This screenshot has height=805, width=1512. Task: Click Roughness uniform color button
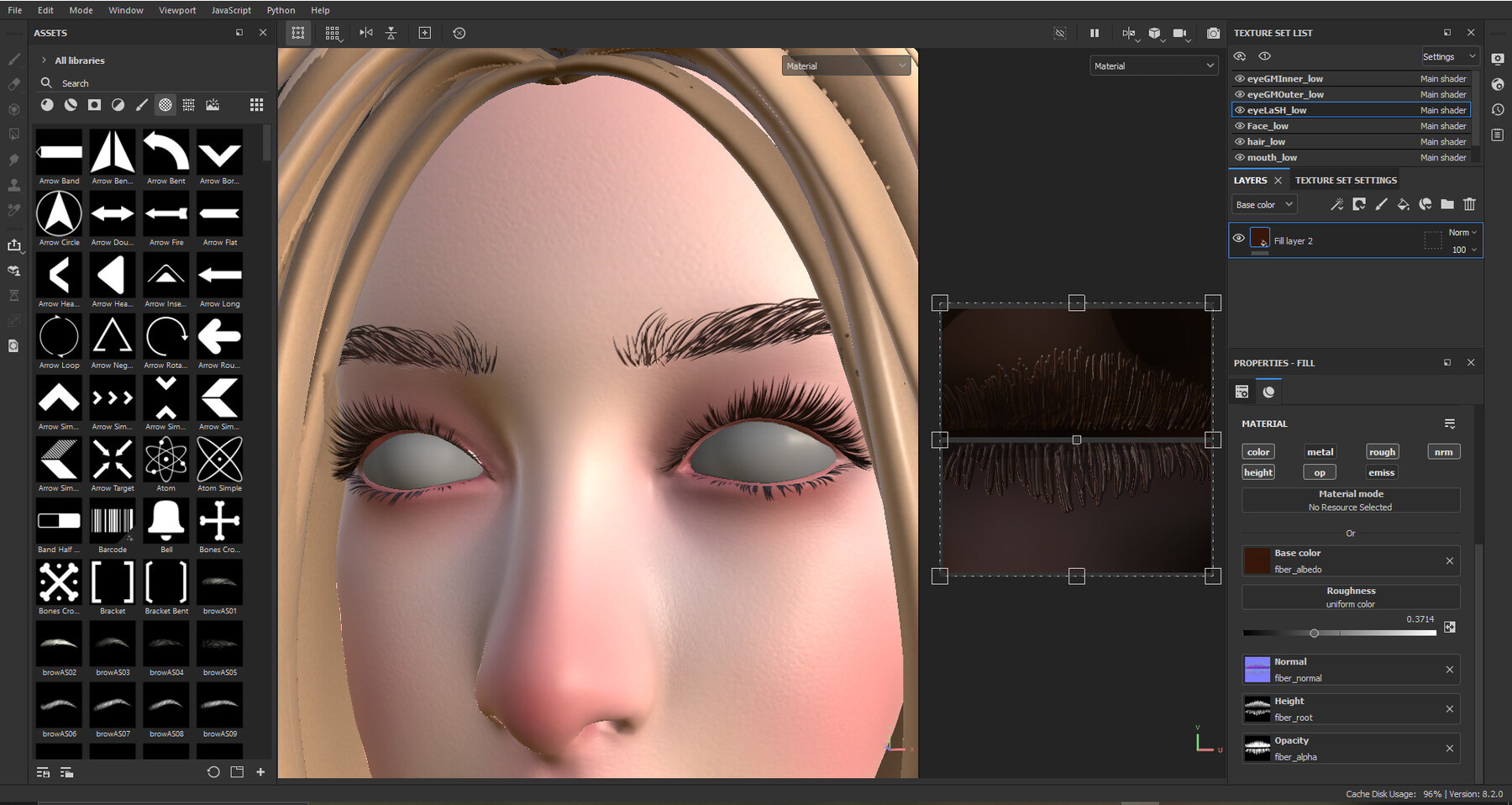coord(1351,597)
